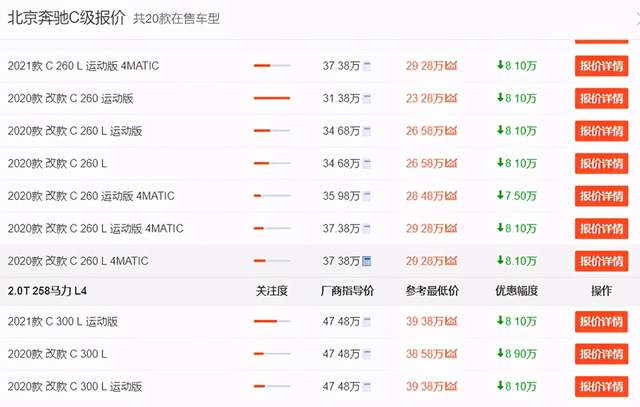Open calculator in base 2020款 改款 C 260 L row

(x=367, y=164)
